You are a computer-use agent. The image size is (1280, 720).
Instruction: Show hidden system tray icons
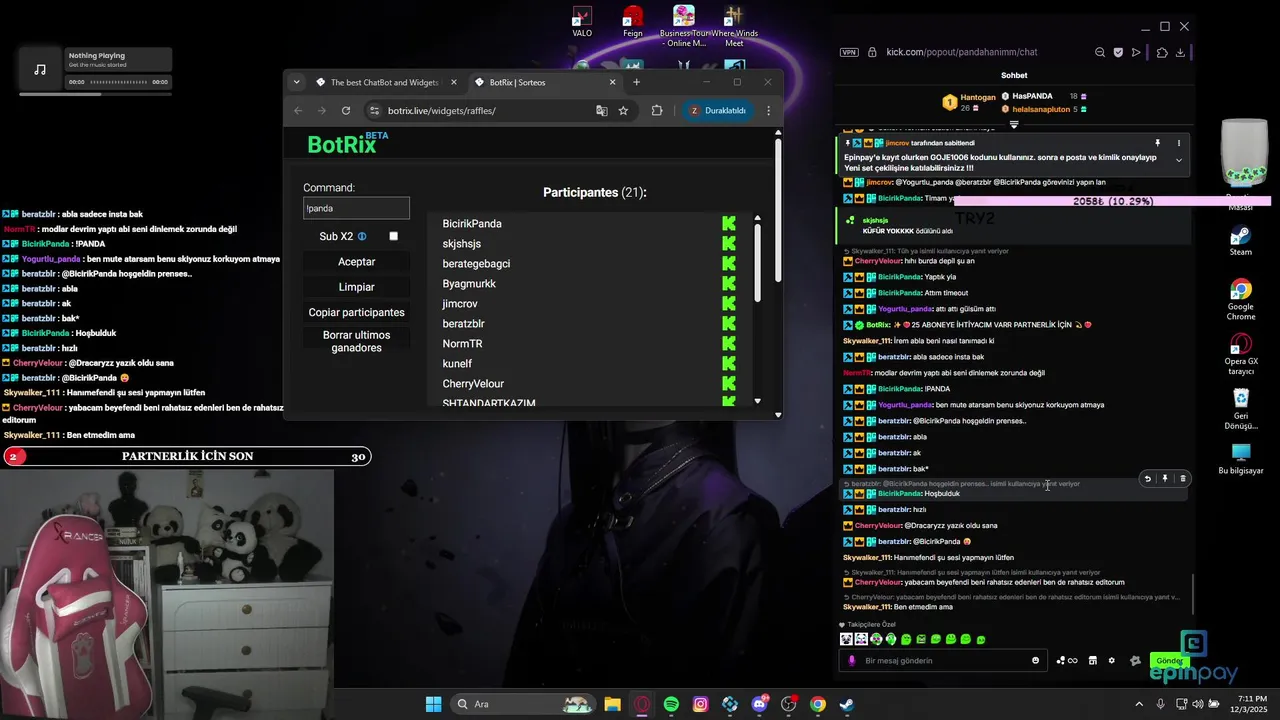pyautogui.click(x=1141, y=704)
